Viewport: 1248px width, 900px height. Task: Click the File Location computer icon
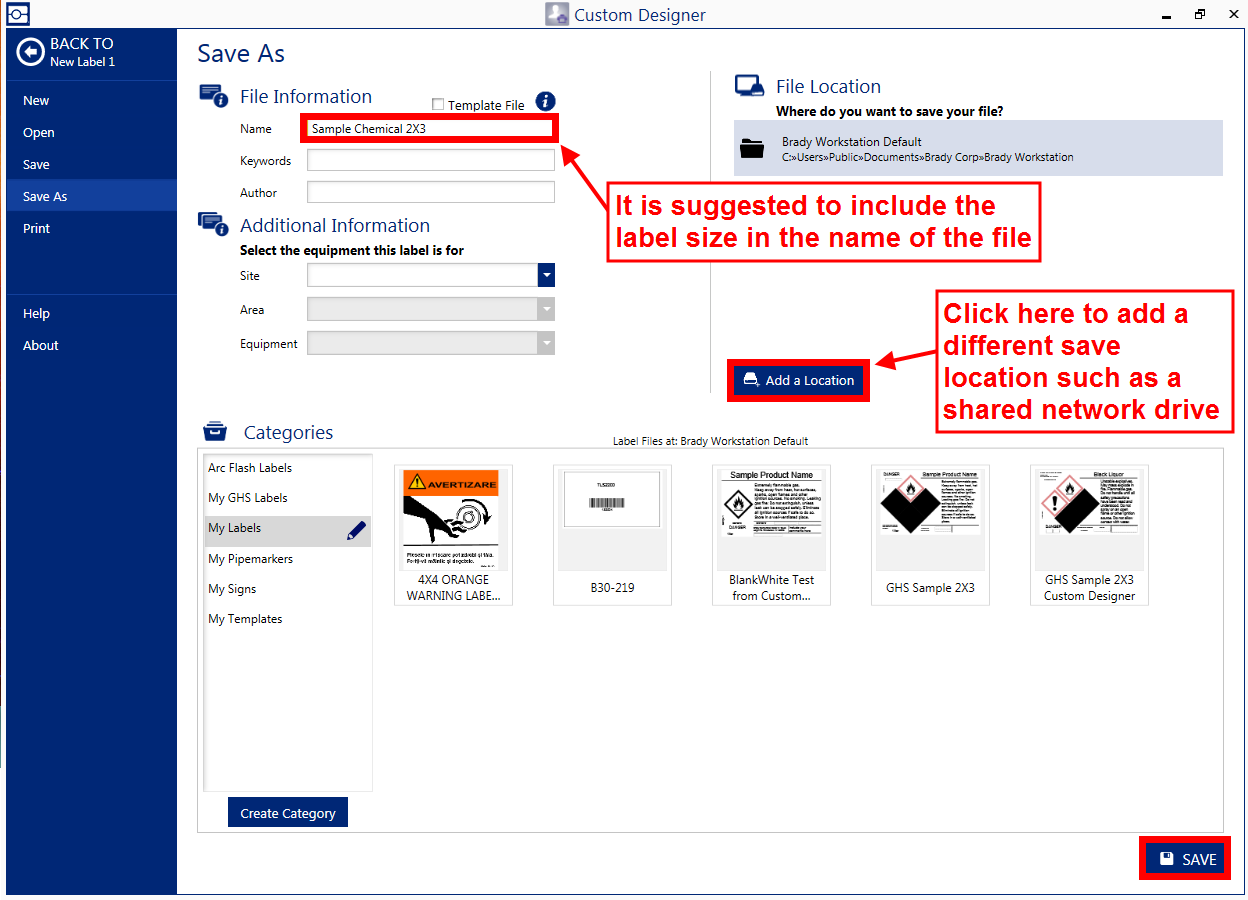(749, 86)
